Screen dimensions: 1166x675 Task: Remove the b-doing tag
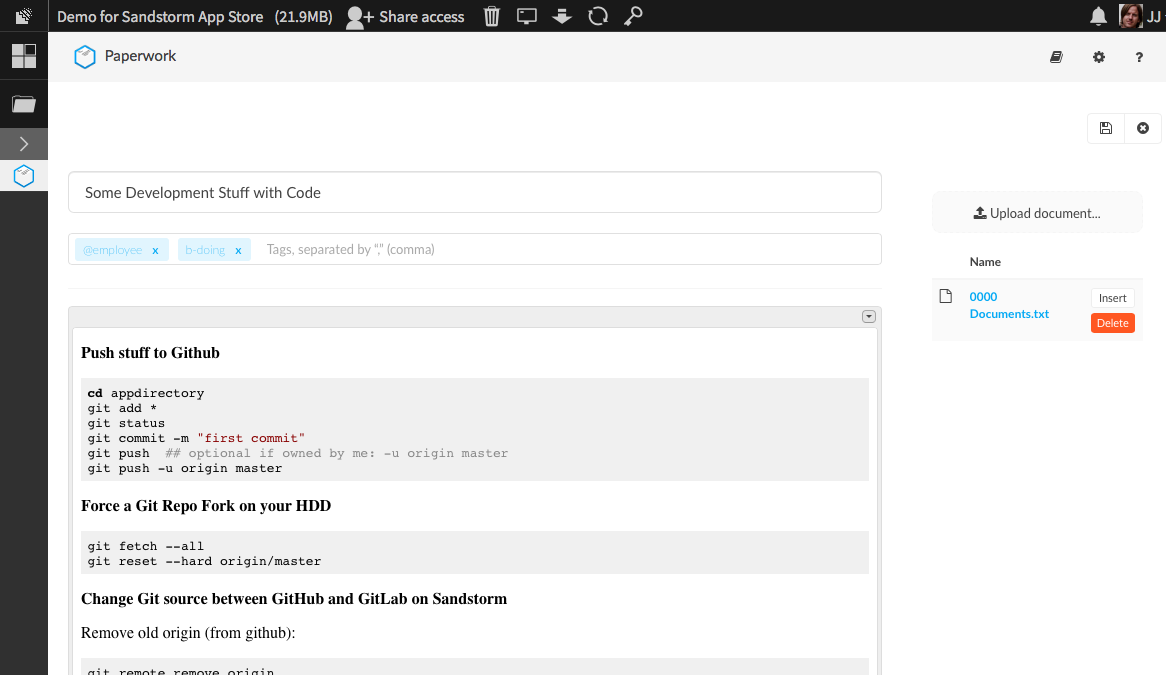[239, 251]
